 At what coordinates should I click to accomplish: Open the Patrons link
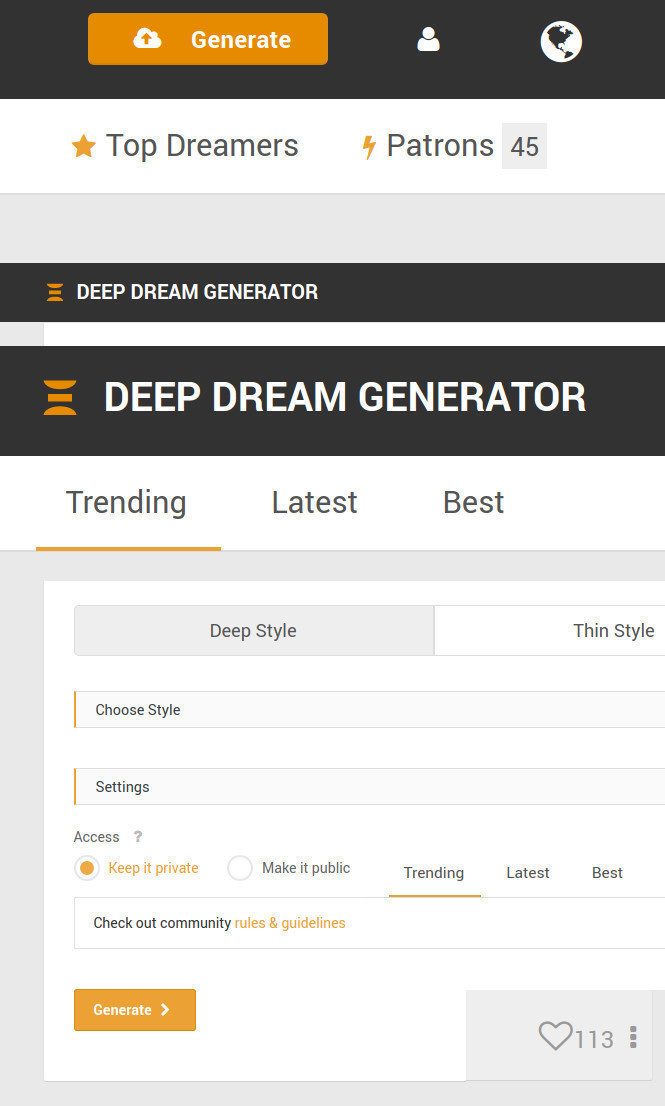click(x=440, y=146)
